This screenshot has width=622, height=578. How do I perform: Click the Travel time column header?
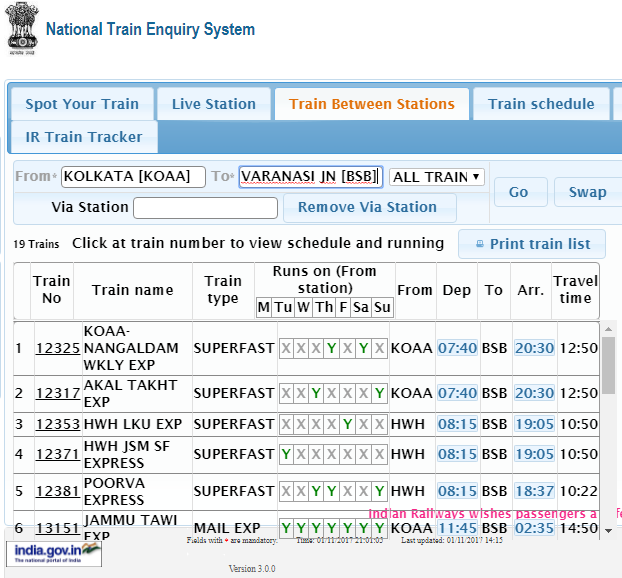pyautogui.click(x=575, y=290)
